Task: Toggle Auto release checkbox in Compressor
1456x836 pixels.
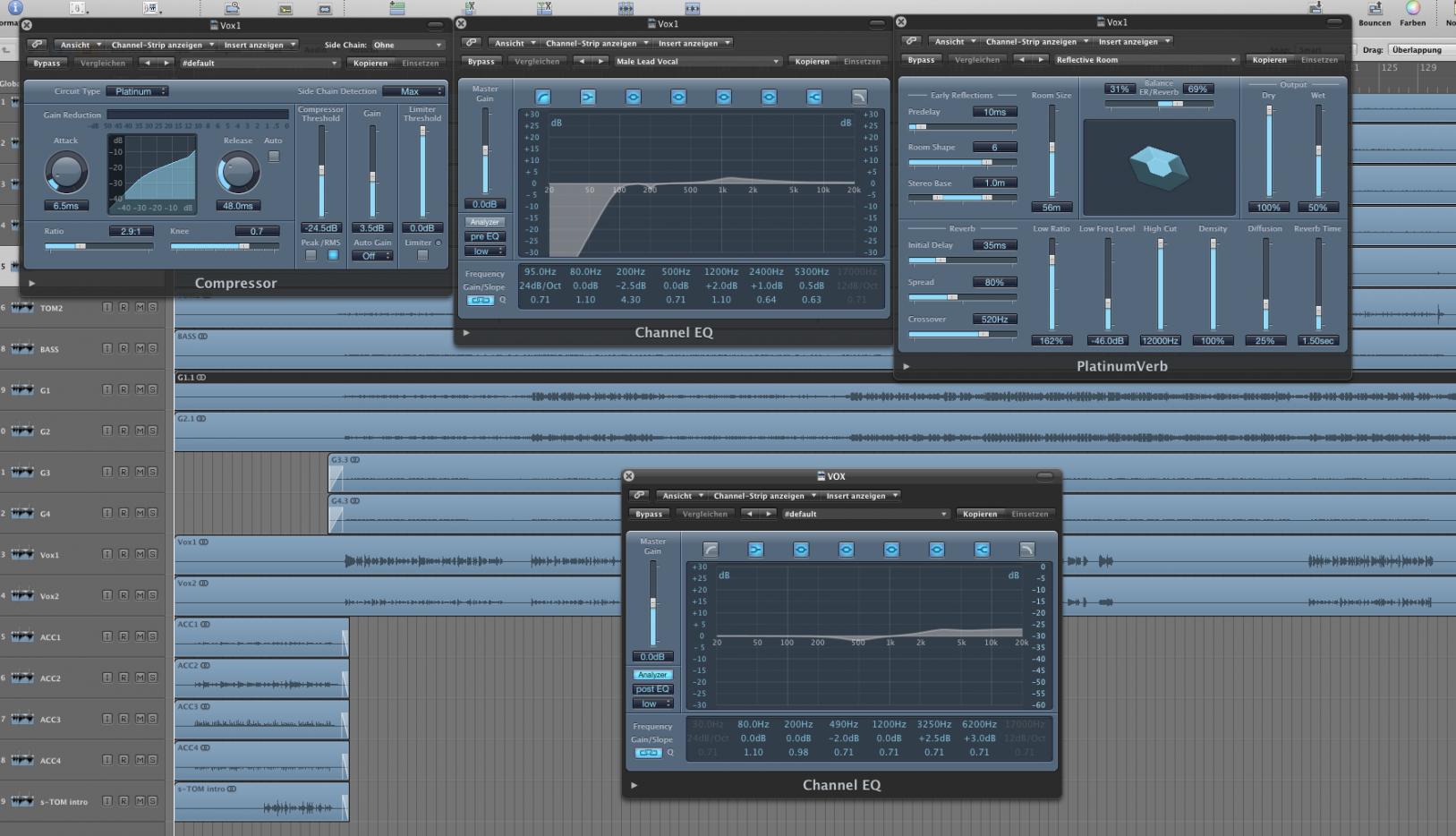Action: (274, 157)
